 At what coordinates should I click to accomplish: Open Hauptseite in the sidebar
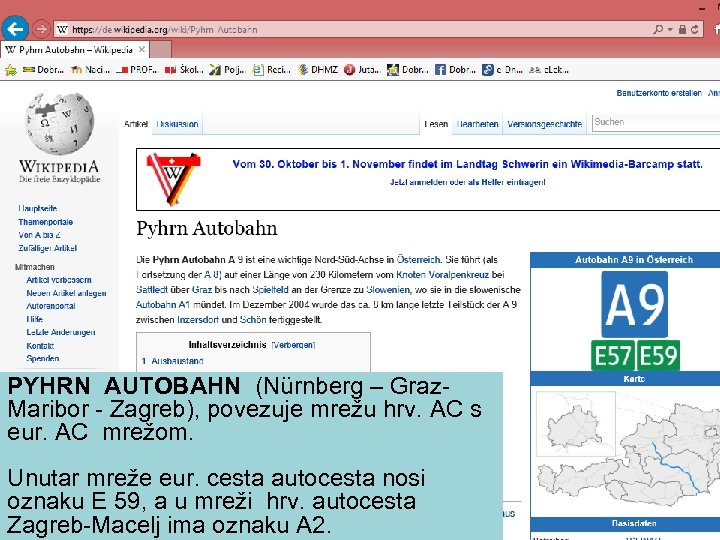[x=38, y=208]
